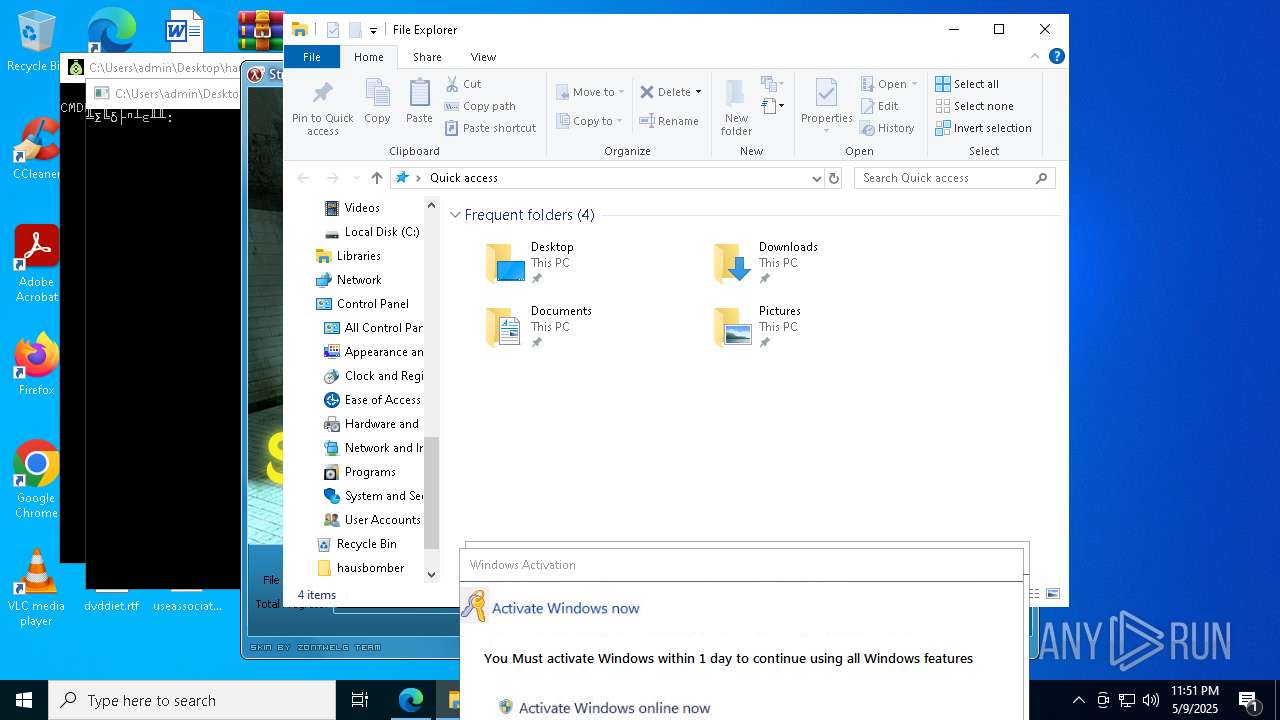Go up one level with Up arrow
The height and width of the screenshot is (720, 1280).
(376, 178)
